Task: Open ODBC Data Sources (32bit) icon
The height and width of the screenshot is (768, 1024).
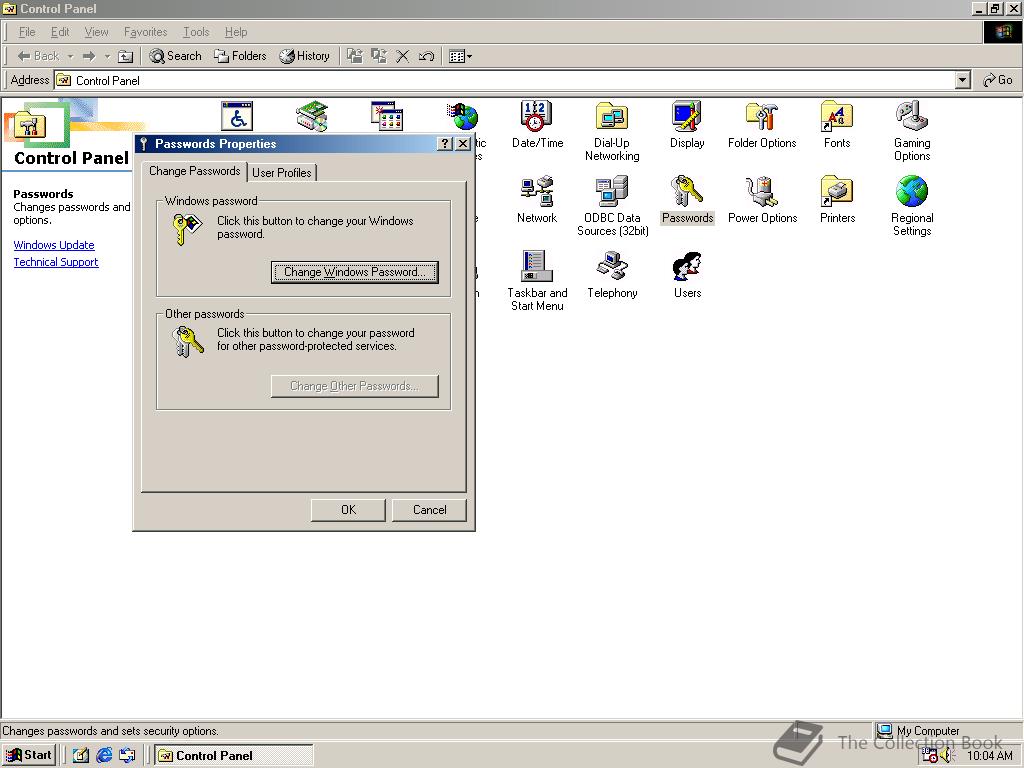Action: (x=612, y=206)
